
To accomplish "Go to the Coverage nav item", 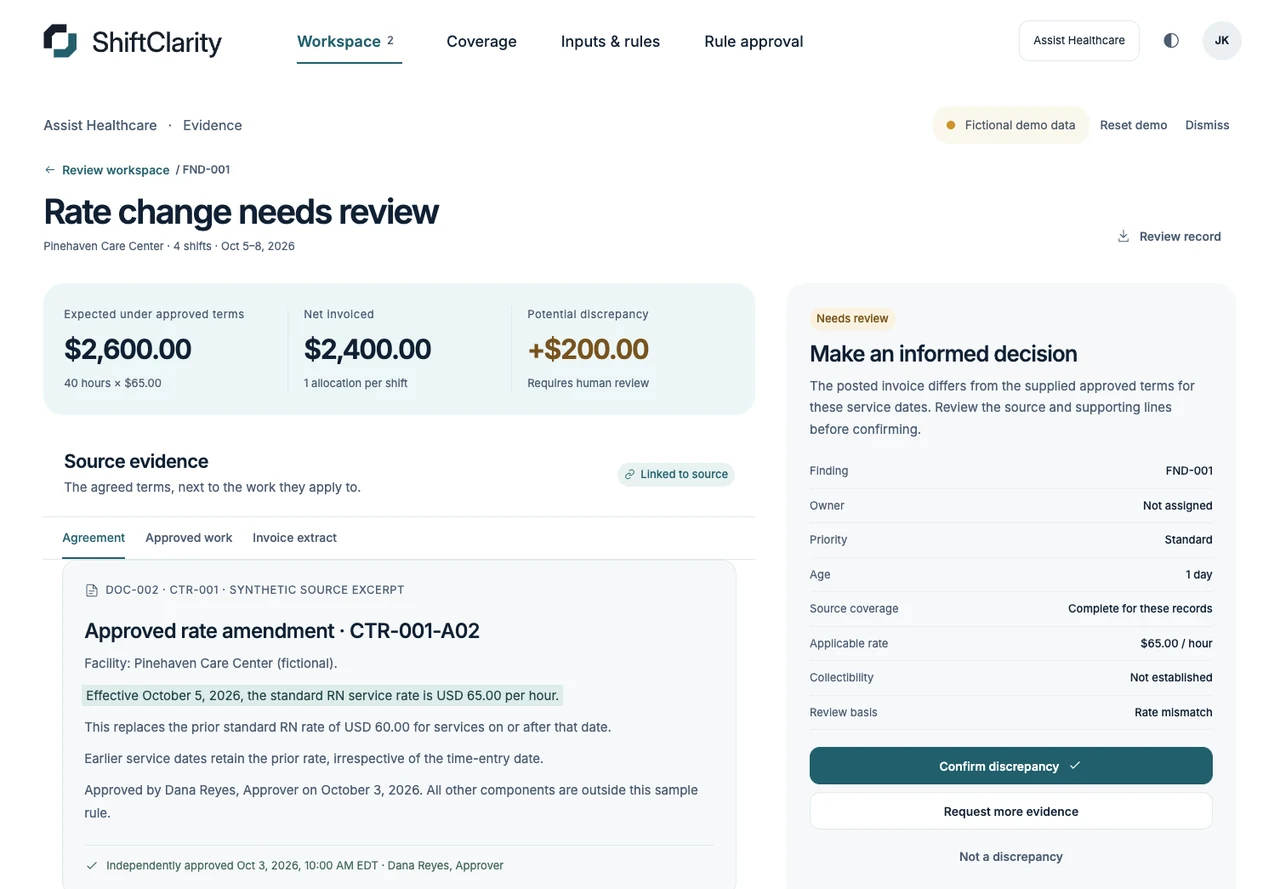I will pyautogui.click(x=481, y=42).
